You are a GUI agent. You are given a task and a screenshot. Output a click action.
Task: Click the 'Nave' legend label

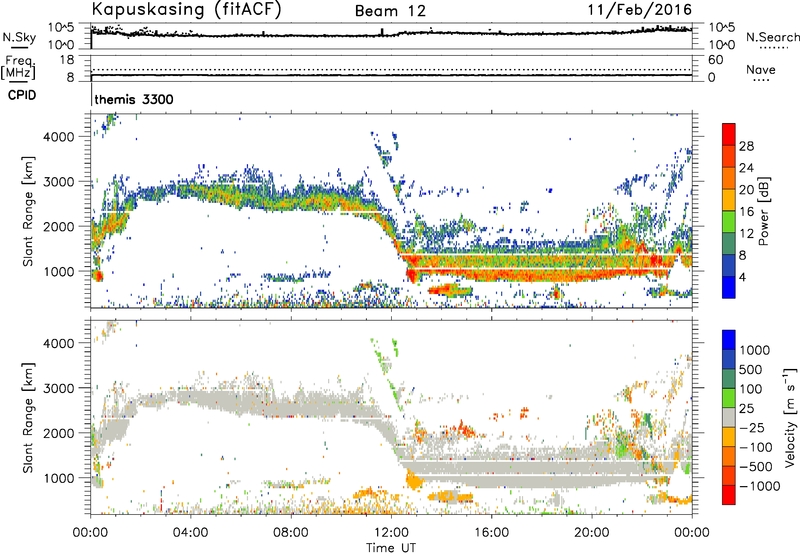click(x=761, y=70)
